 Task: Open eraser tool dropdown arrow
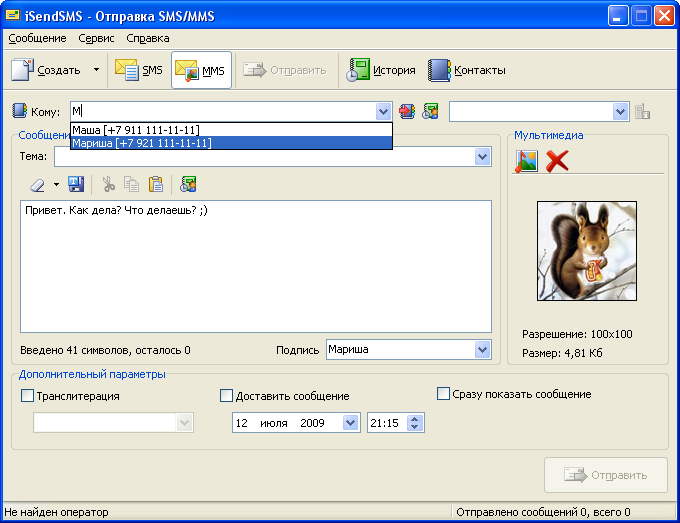(56, 185)
